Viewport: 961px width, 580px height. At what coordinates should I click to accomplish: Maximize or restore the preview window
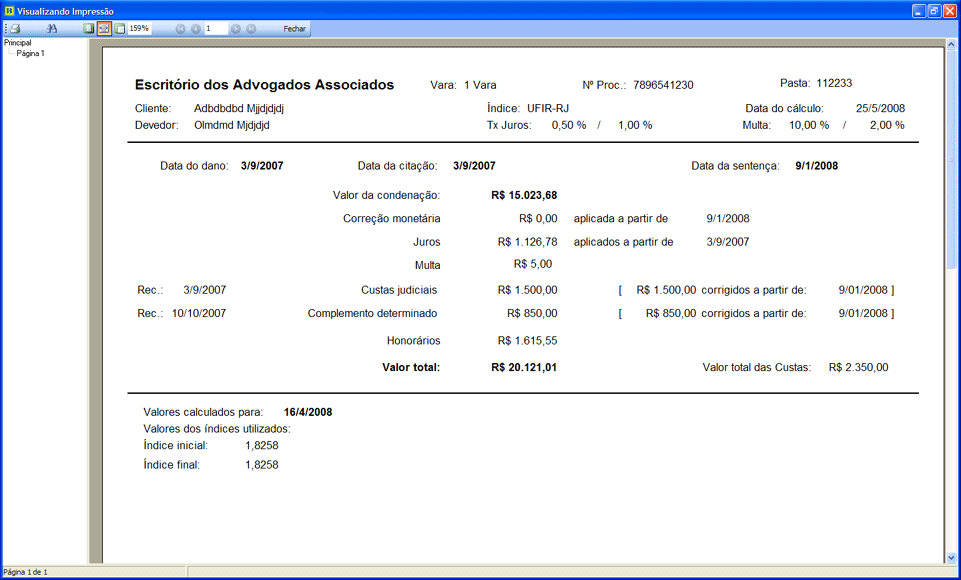[x=934, y=11]
